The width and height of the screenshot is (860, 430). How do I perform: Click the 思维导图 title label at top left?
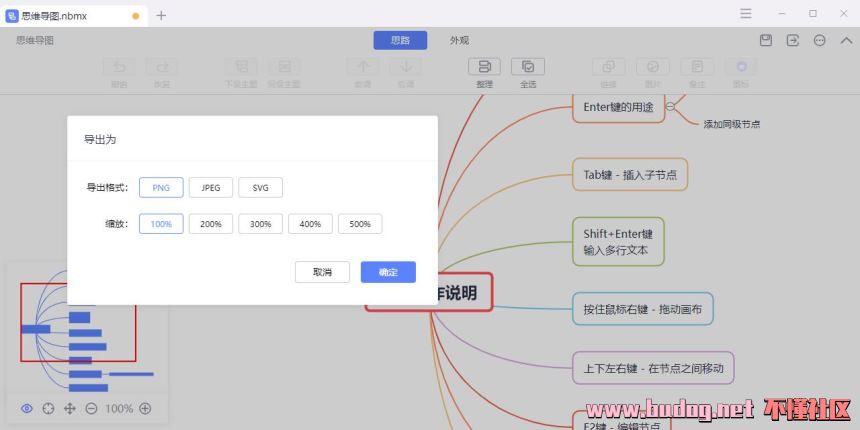pos(35,41)
